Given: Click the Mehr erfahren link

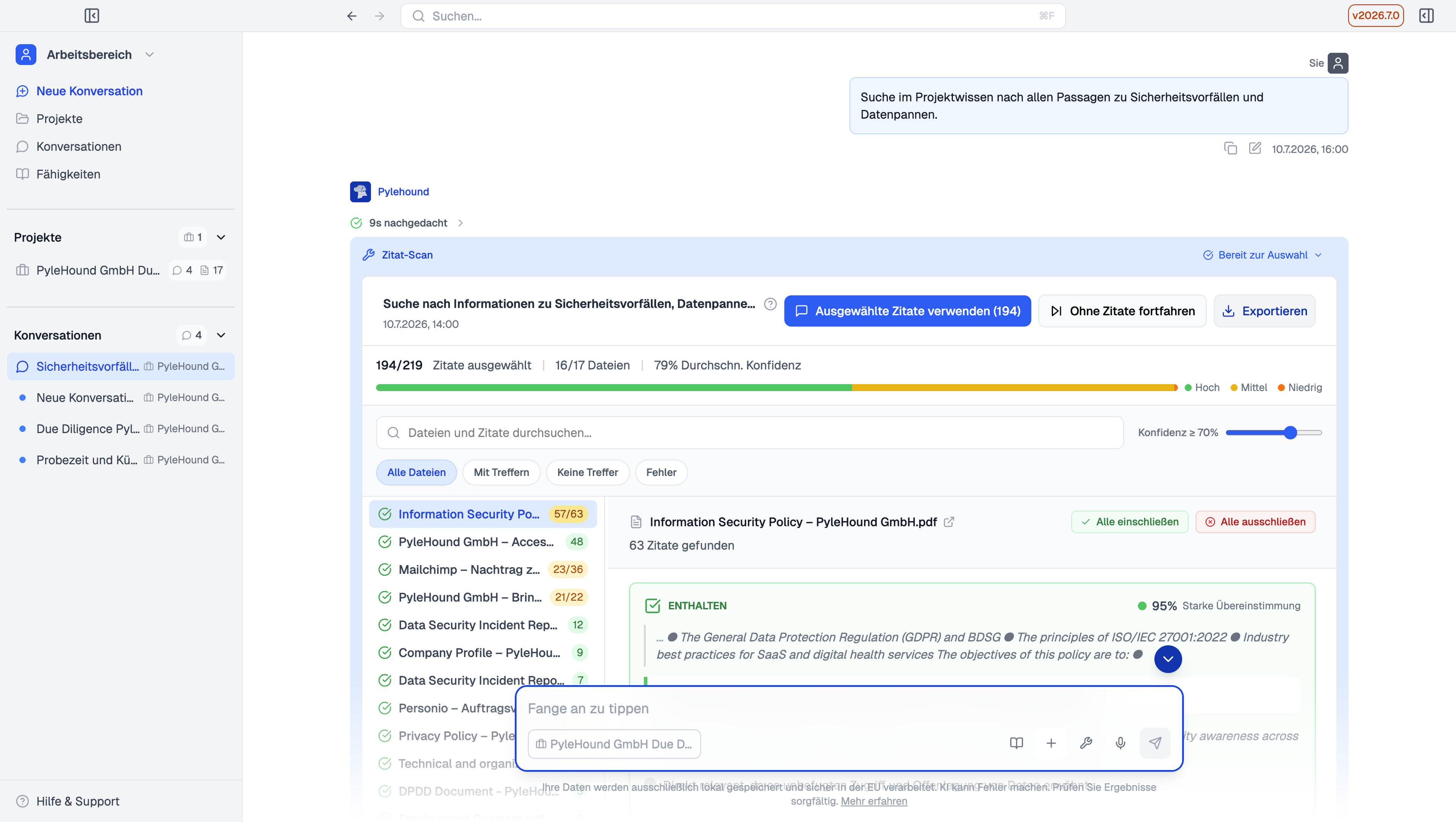Looking at the screenshot, I should [x=874, y=801].
